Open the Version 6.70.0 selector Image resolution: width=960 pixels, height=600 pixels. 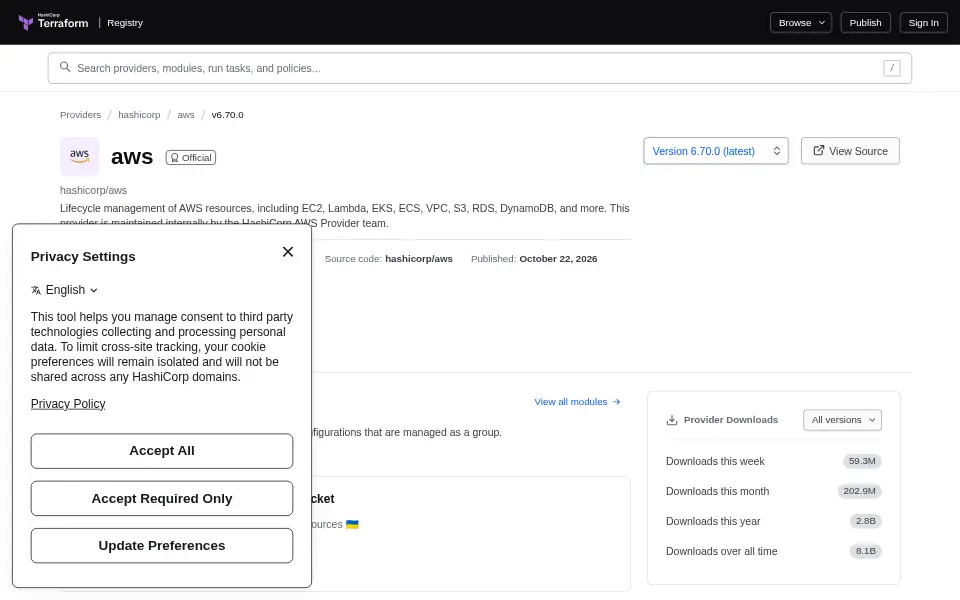coord(716,151)
